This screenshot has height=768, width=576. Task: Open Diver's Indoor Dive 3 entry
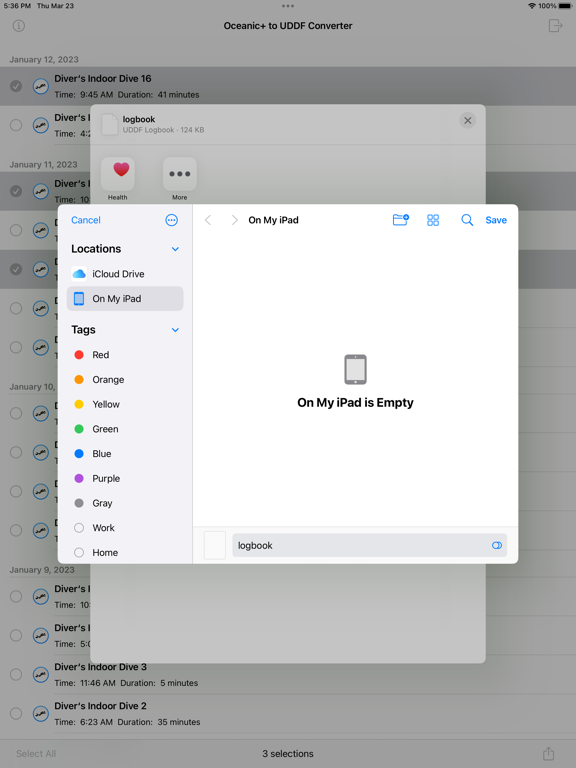click(288, 674)
